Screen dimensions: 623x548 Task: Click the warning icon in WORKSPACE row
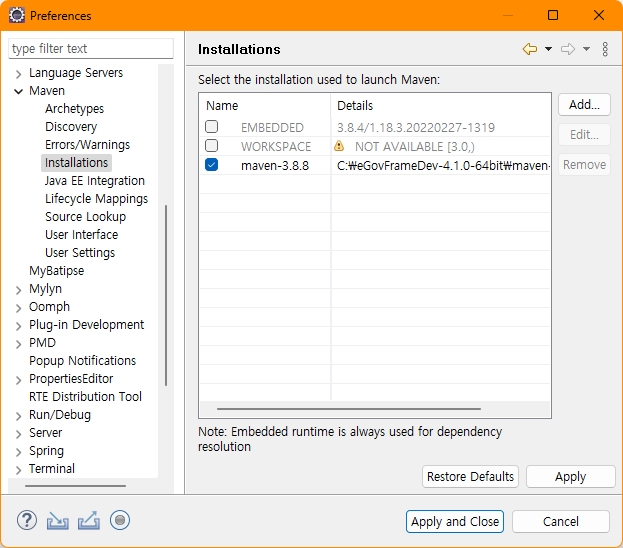coord(339,146)
